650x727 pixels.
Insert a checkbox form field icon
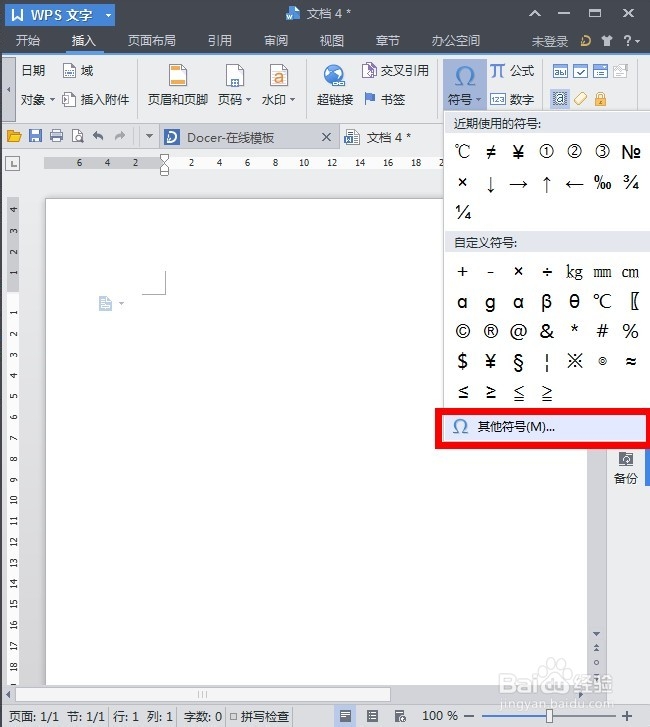point(580,71)
